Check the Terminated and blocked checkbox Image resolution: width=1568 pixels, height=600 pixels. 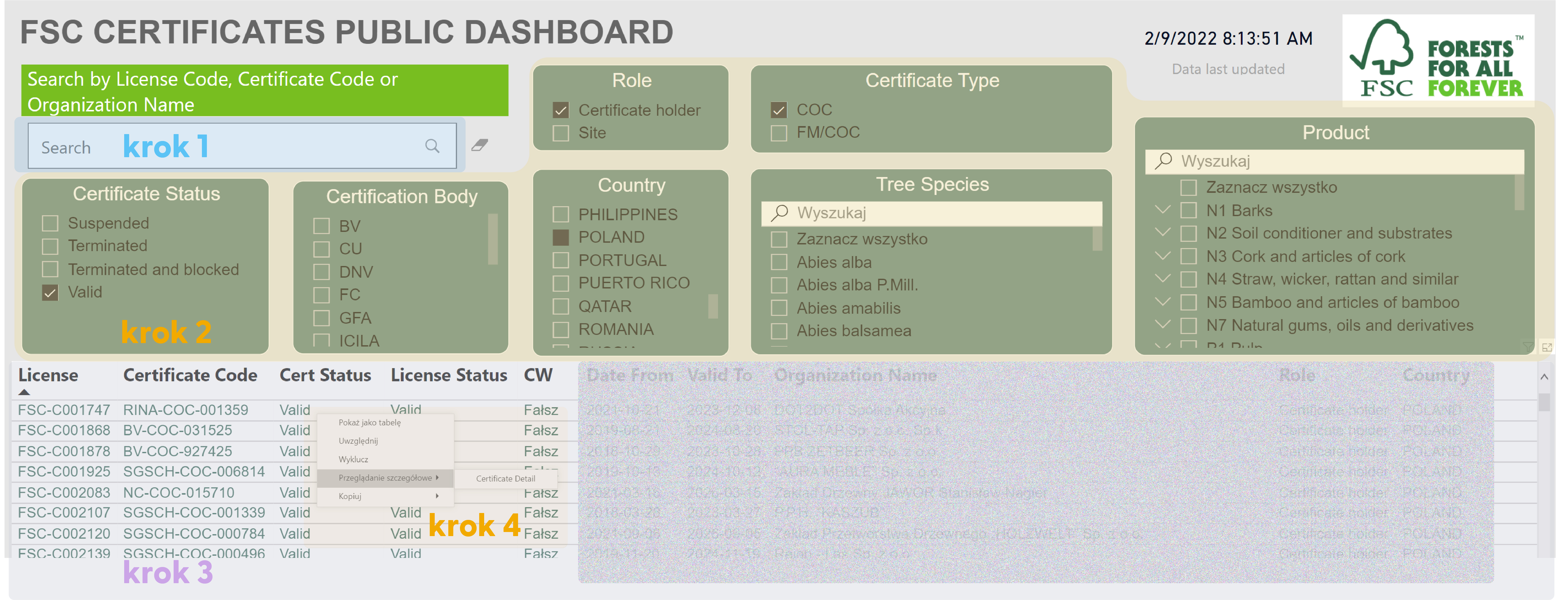click(50, 269)
